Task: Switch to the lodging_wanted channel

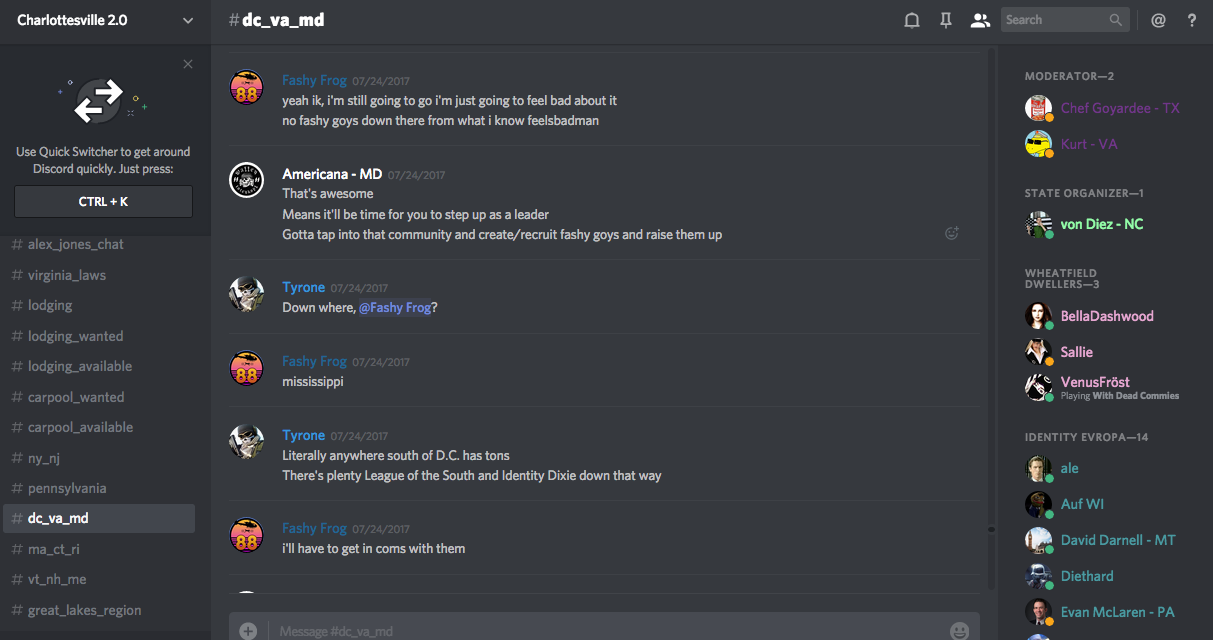Action: [76, 336]
